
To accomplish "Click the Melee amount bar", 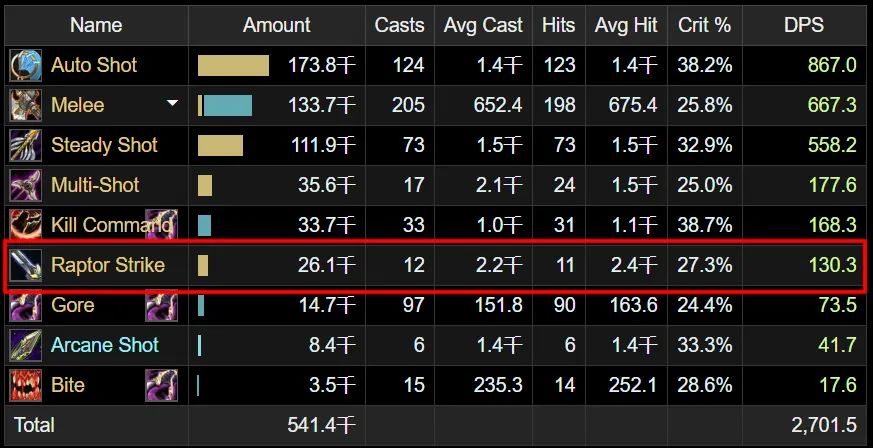I will click(225, 105).
